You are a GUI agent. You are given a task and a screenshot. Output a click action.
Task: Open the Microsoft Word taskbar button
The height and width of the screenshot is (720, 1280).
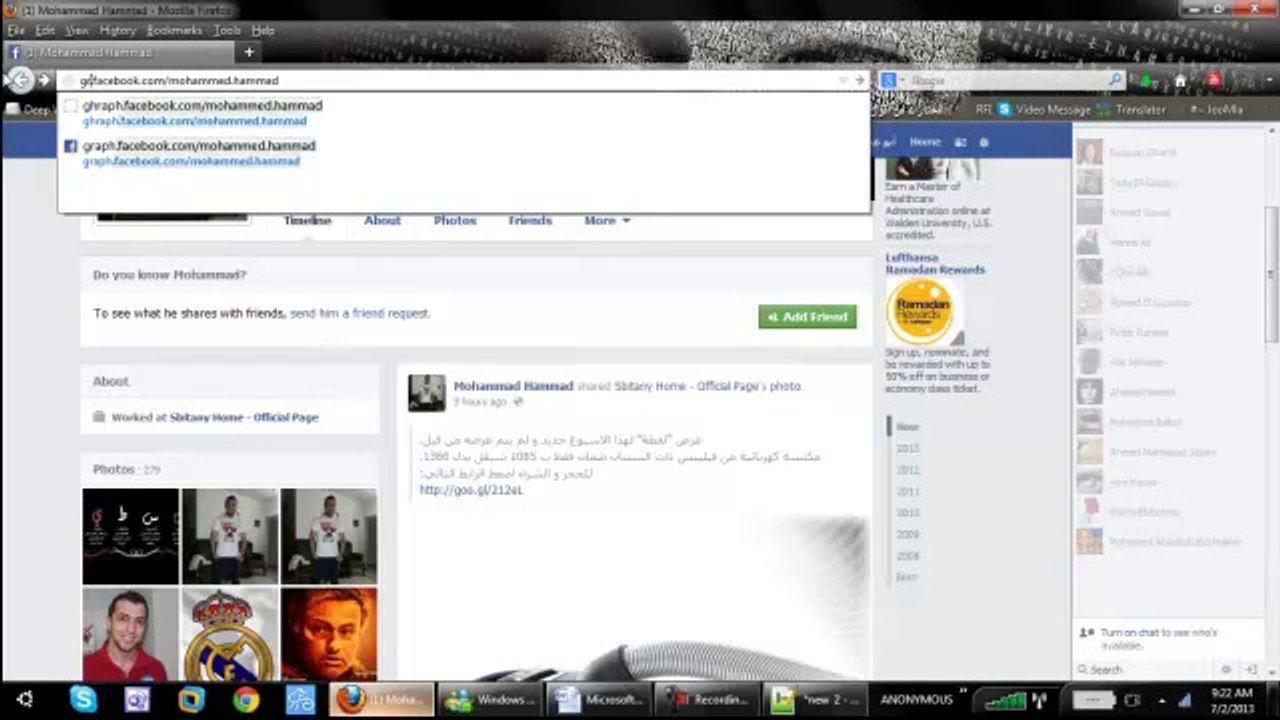pyautogui.click(x=598, y=699)
